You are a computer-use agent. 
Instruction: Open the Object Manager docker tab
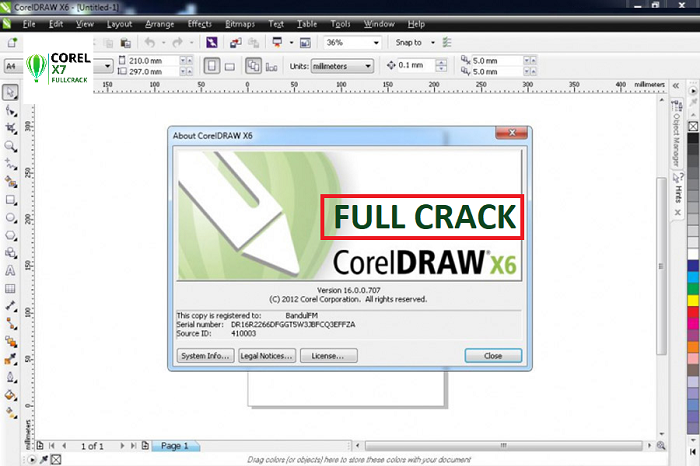tap(676, 134)
